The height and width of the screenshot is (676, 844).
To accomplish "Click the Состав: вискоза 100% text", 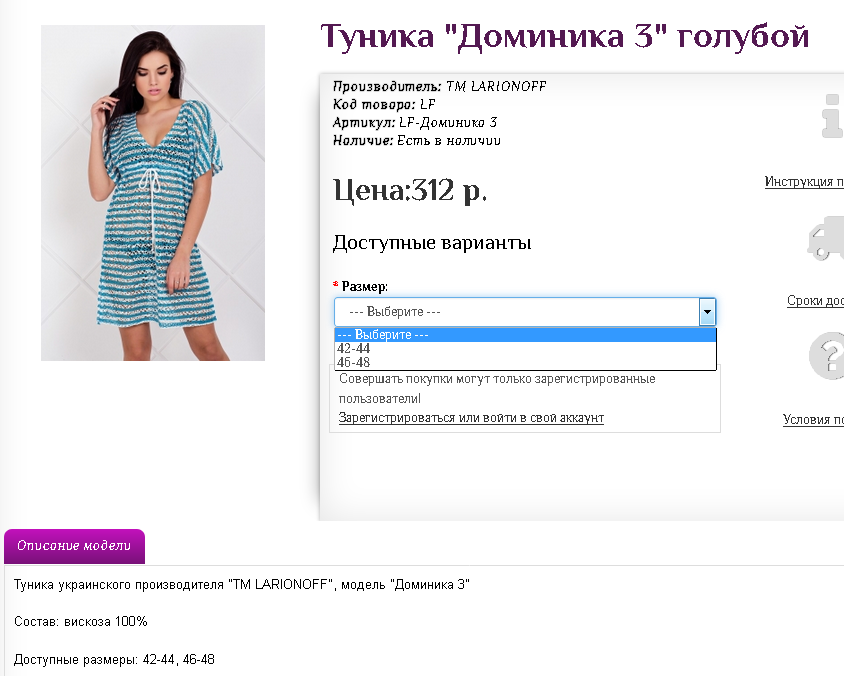I will click(x=81, y=622).
